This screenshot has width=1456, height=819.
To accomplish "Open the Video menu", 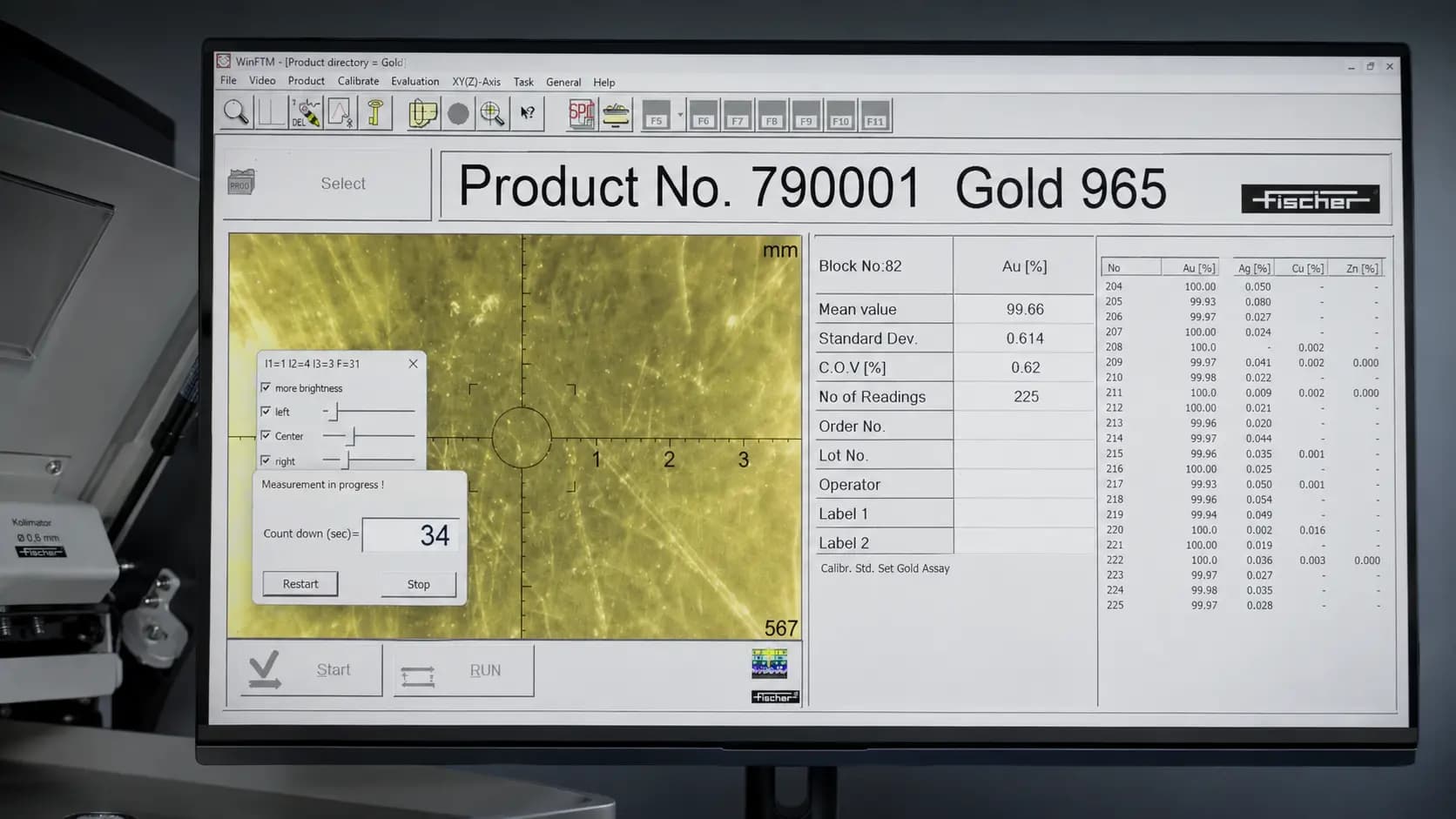I will point(262,80).
